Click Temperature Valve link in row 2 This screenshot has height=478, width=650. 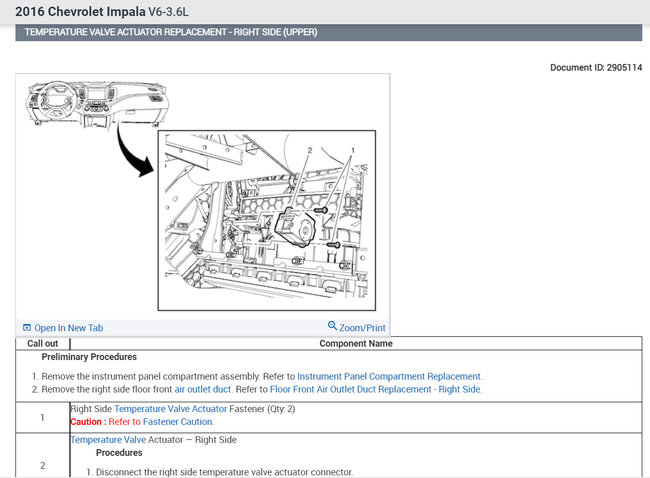(108, 440)
